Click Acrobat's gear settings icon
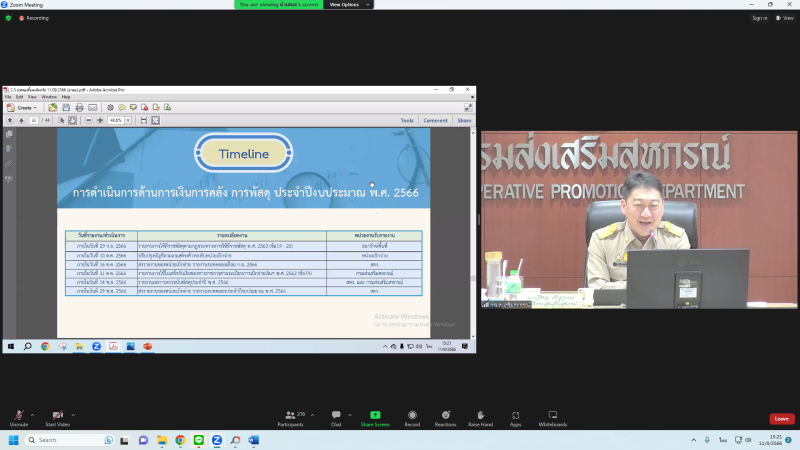The image size is (800, 450). [x=110, y=108]
